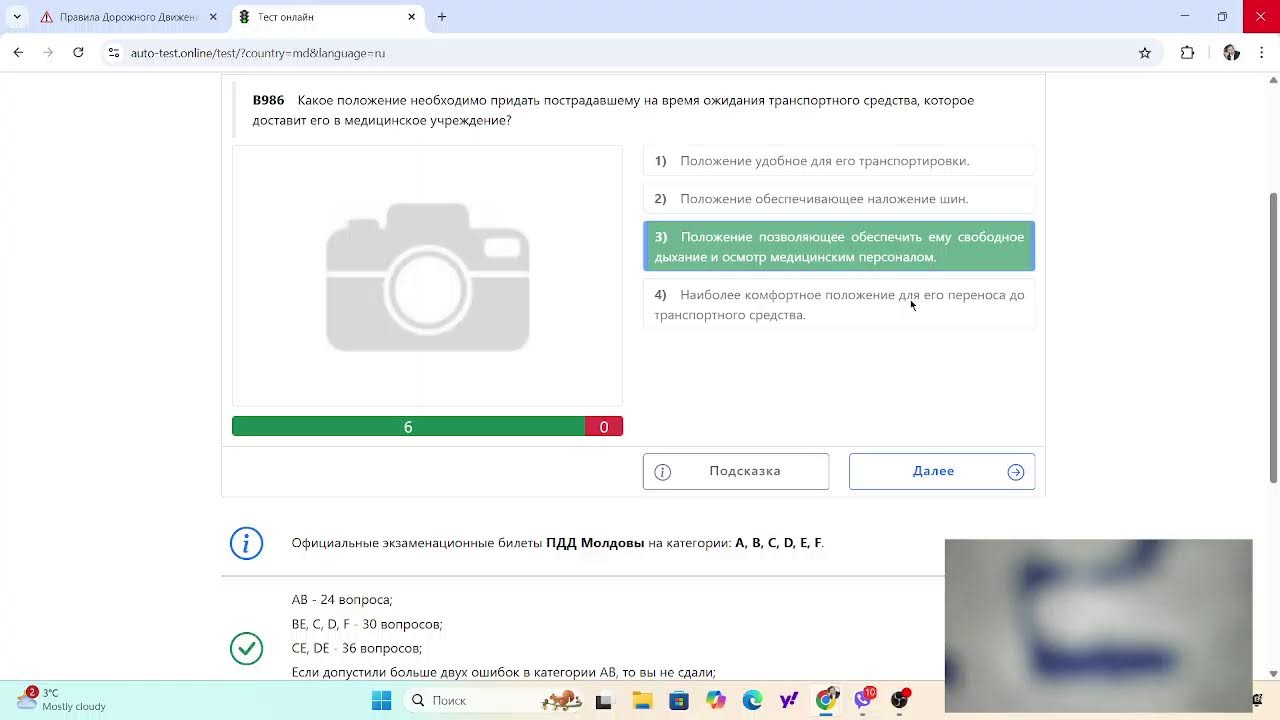1280x720 pixels.
Task: Click the green correct answers counter 6
Action: pos(408,427)
